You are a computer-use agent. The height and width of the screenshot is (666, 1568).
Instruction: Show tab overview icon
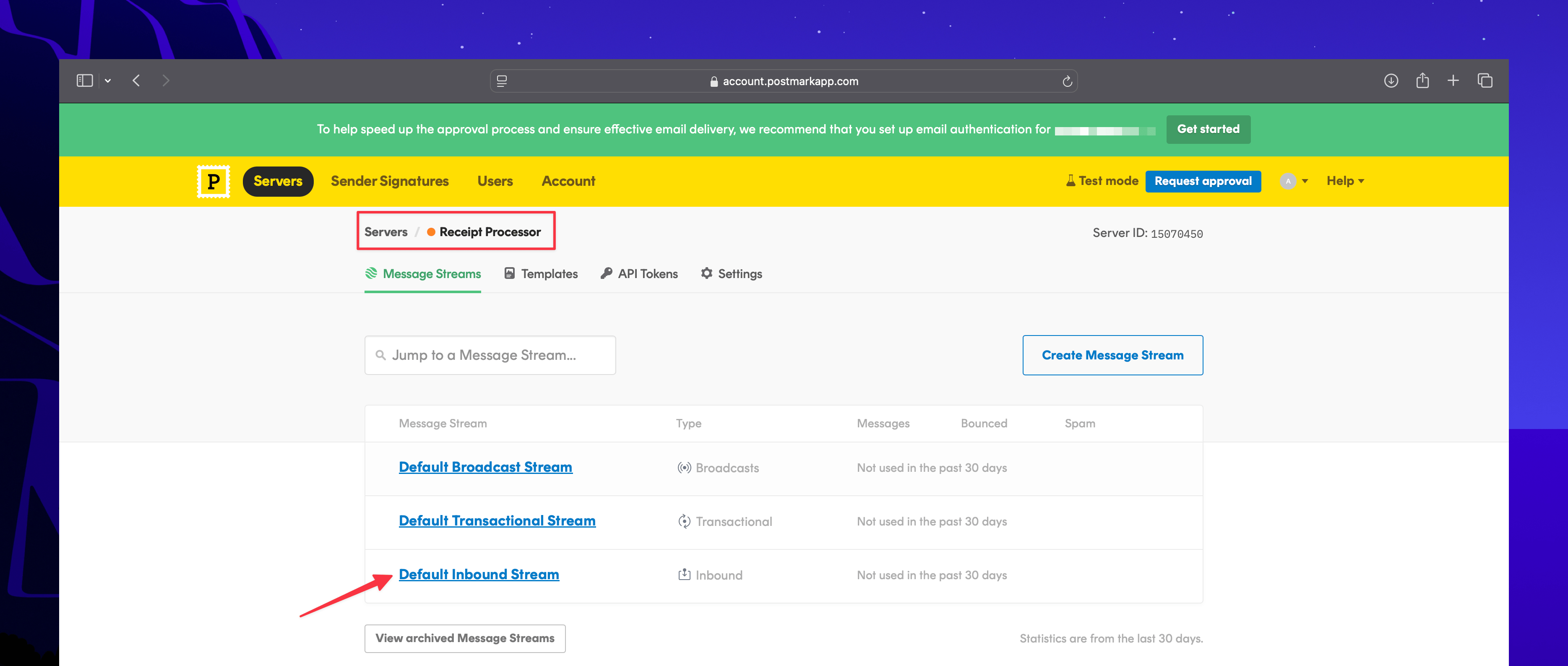pos(1485,81)
